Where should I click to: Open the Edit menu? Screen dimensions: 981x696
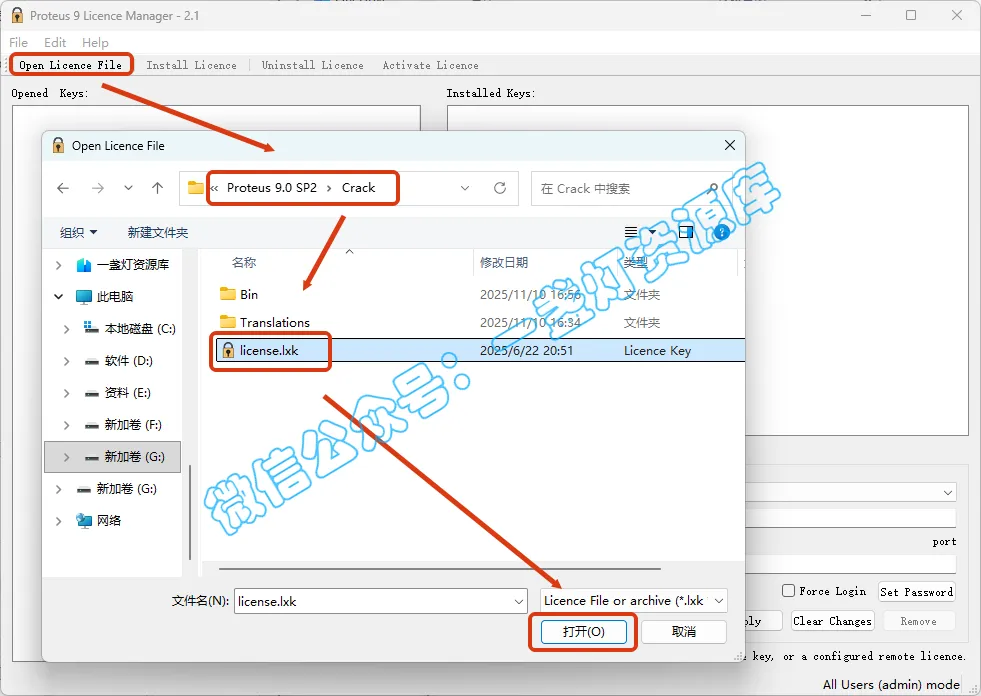click(x=55, y=43)
